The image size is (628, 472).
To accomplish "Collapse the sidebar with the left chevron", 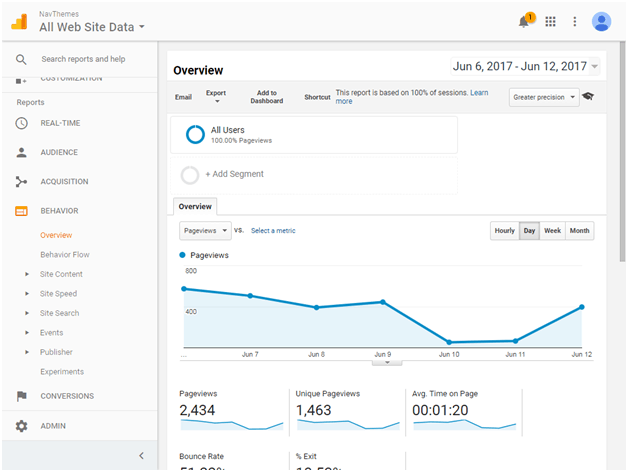I will click(x=141, y=456).
